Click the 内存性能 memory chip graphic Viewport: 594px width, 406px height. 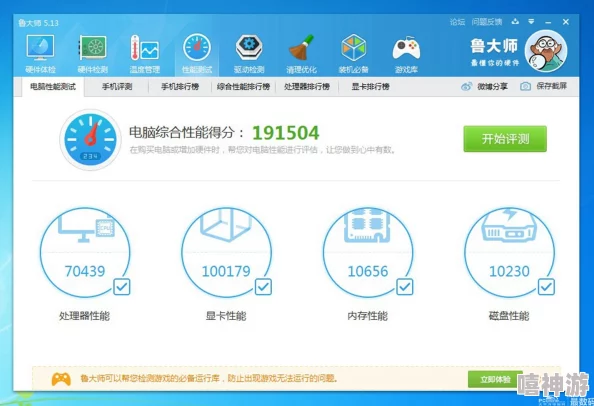coord(367,226)
